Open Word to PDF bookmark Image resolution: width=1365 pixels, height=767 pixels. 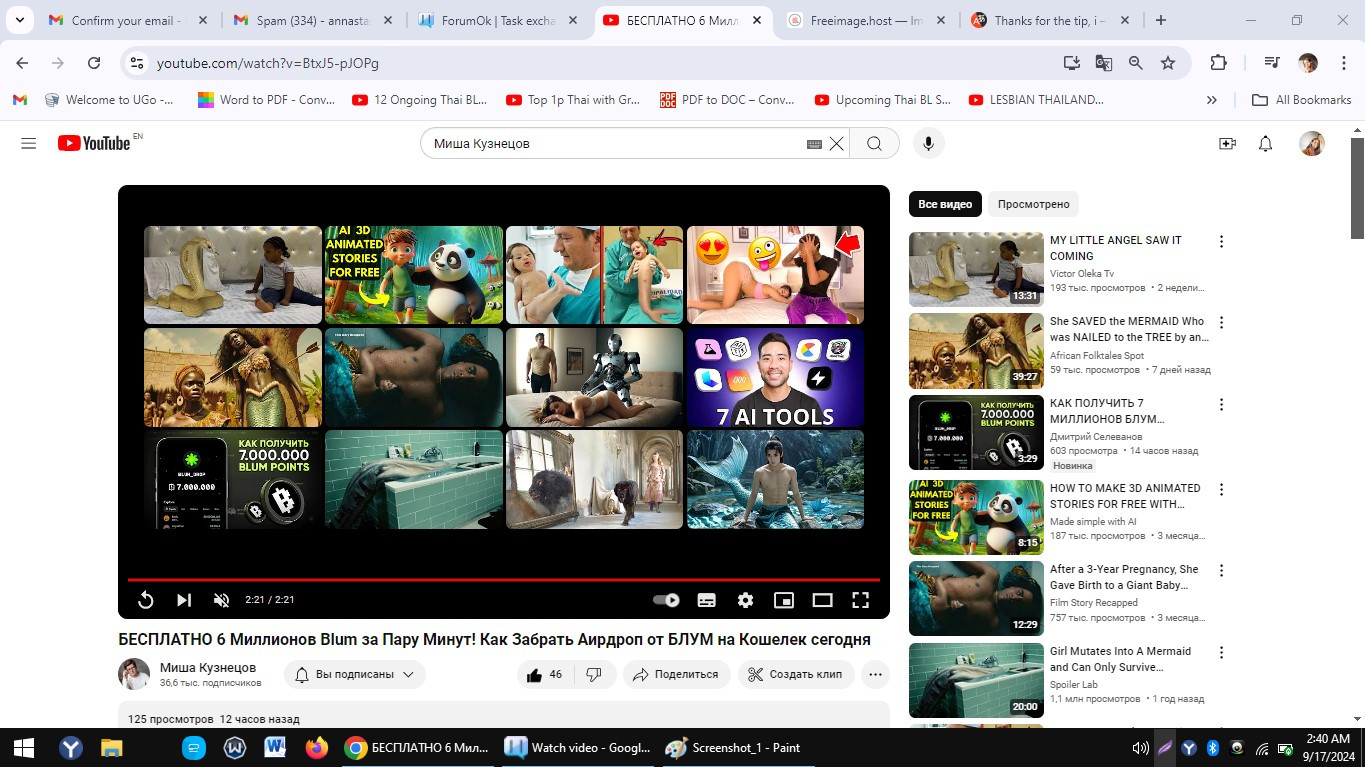tap(266, 99)
